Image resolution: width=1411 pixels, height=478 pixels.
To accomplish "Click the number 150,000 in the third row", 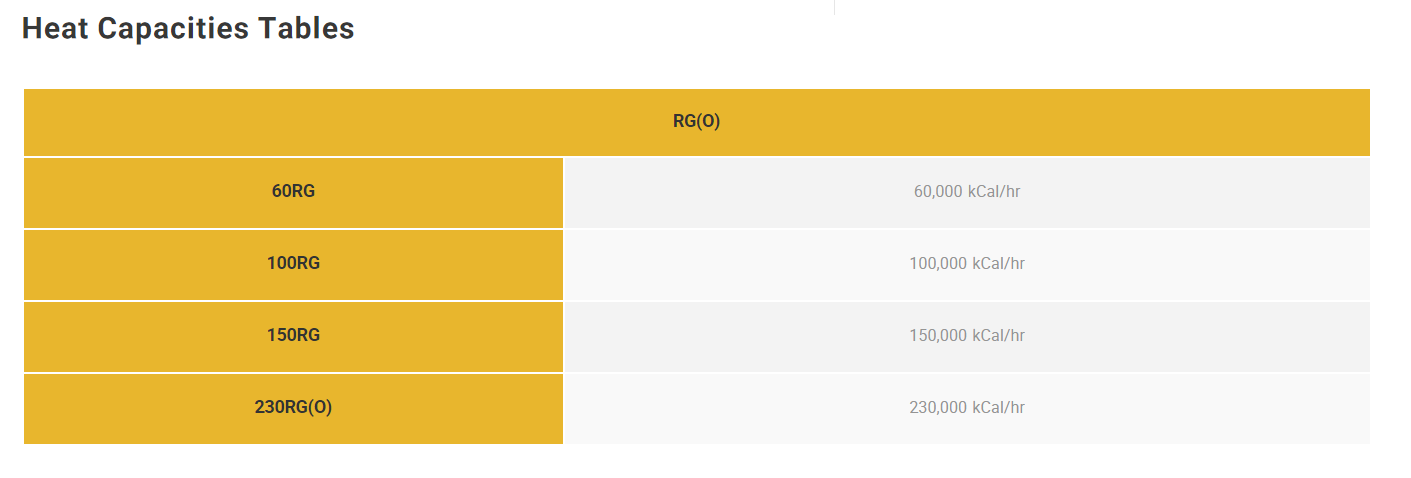I will (938, 336).
